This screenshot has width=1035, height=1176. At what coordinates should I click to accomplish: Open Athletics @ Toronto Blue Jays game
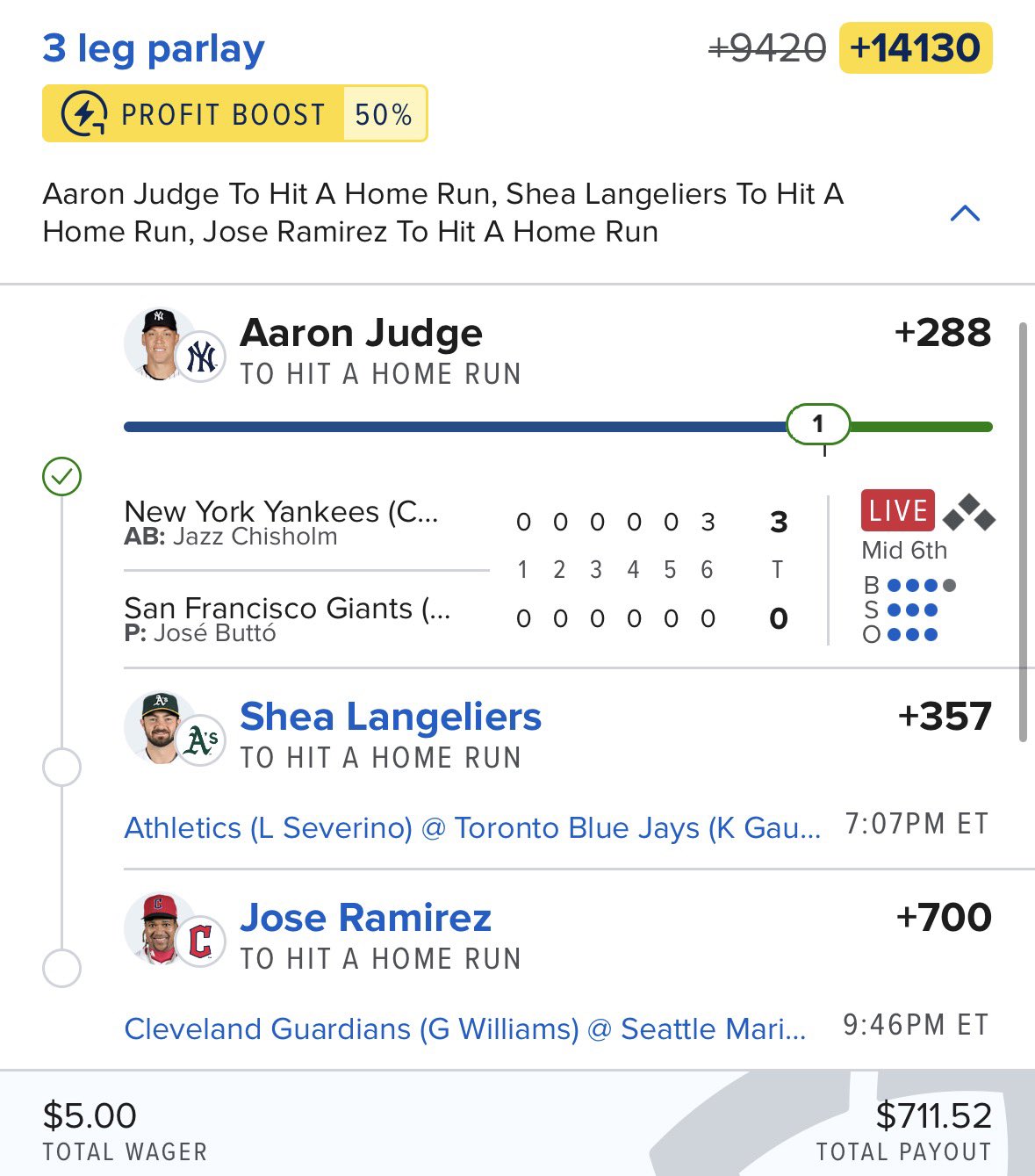[x=472, y=828]
